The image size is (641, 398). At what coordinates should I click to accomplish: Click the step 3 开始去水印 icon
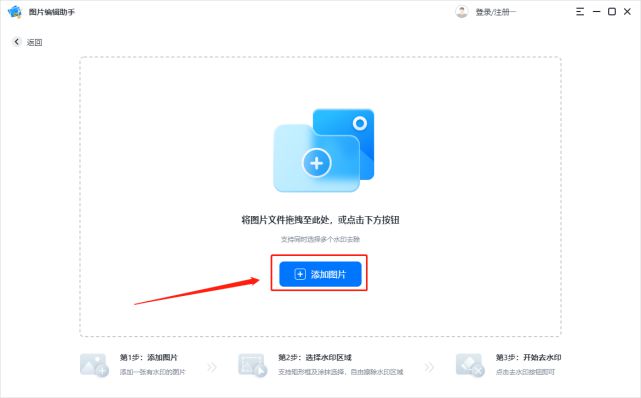(x=470, y=365)
